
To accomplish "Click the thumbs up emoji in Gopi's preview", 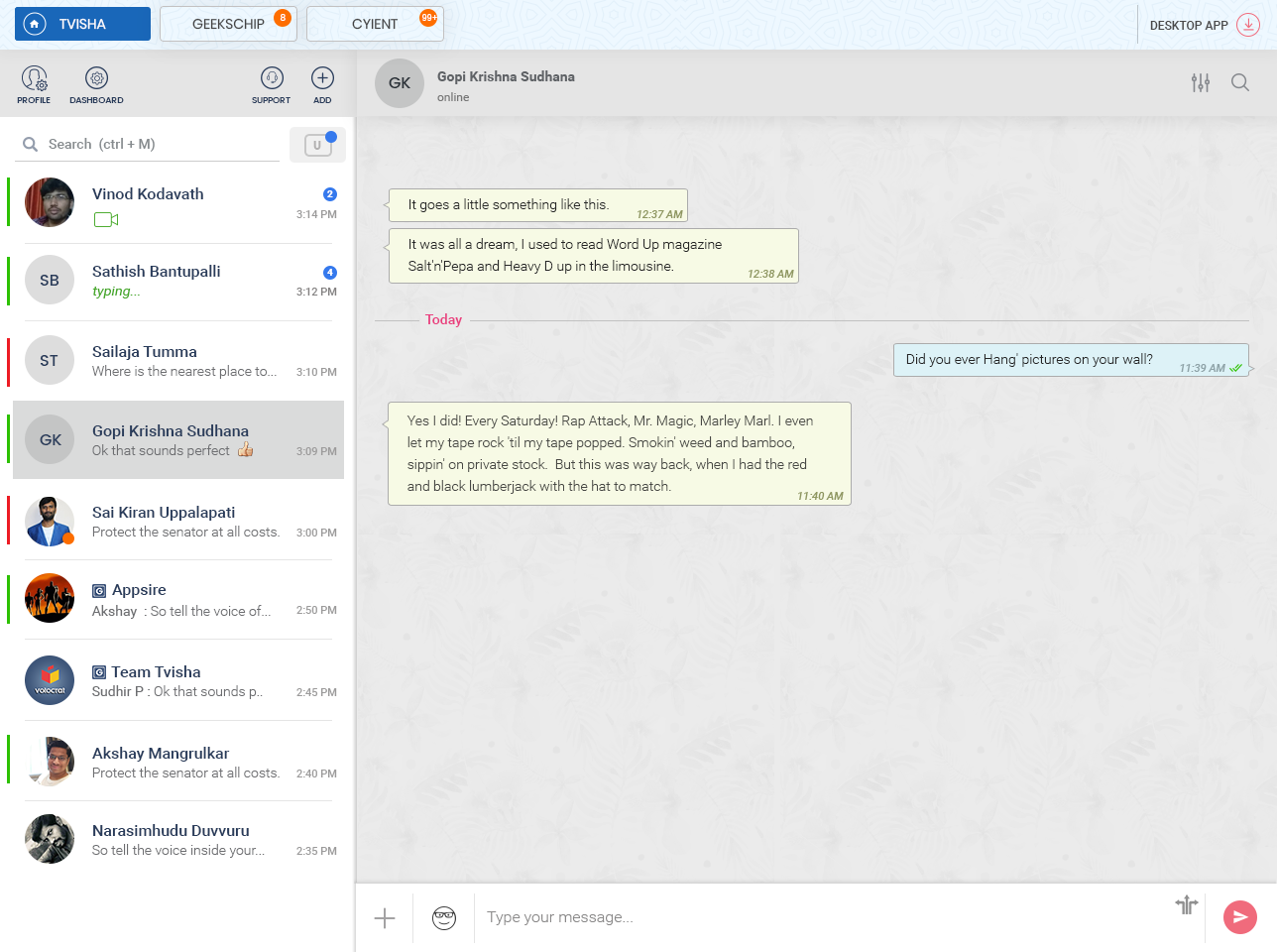I will coord(245,450).
